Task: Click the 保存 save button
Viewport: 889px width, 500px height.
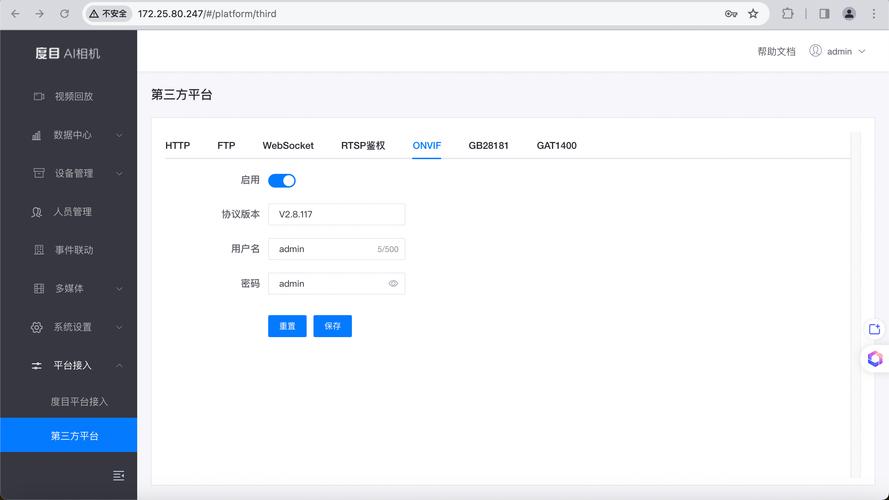Action: point(333,326)
